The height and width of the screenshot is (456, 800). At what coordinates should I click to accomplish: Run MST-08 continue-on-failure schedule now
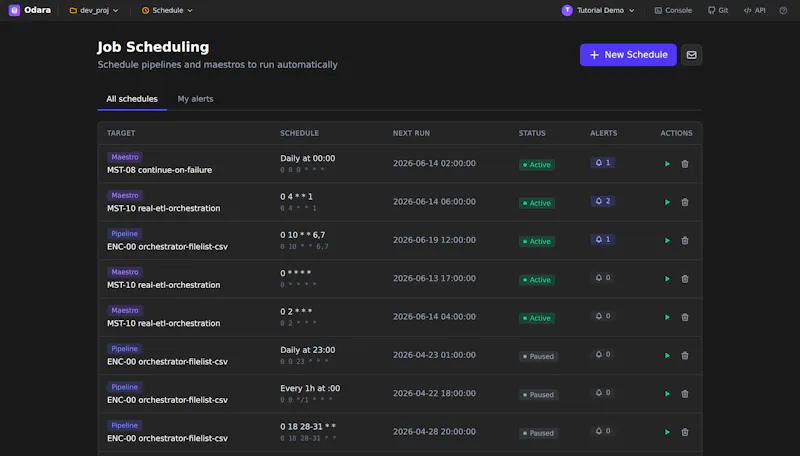(x=667, y=164)
